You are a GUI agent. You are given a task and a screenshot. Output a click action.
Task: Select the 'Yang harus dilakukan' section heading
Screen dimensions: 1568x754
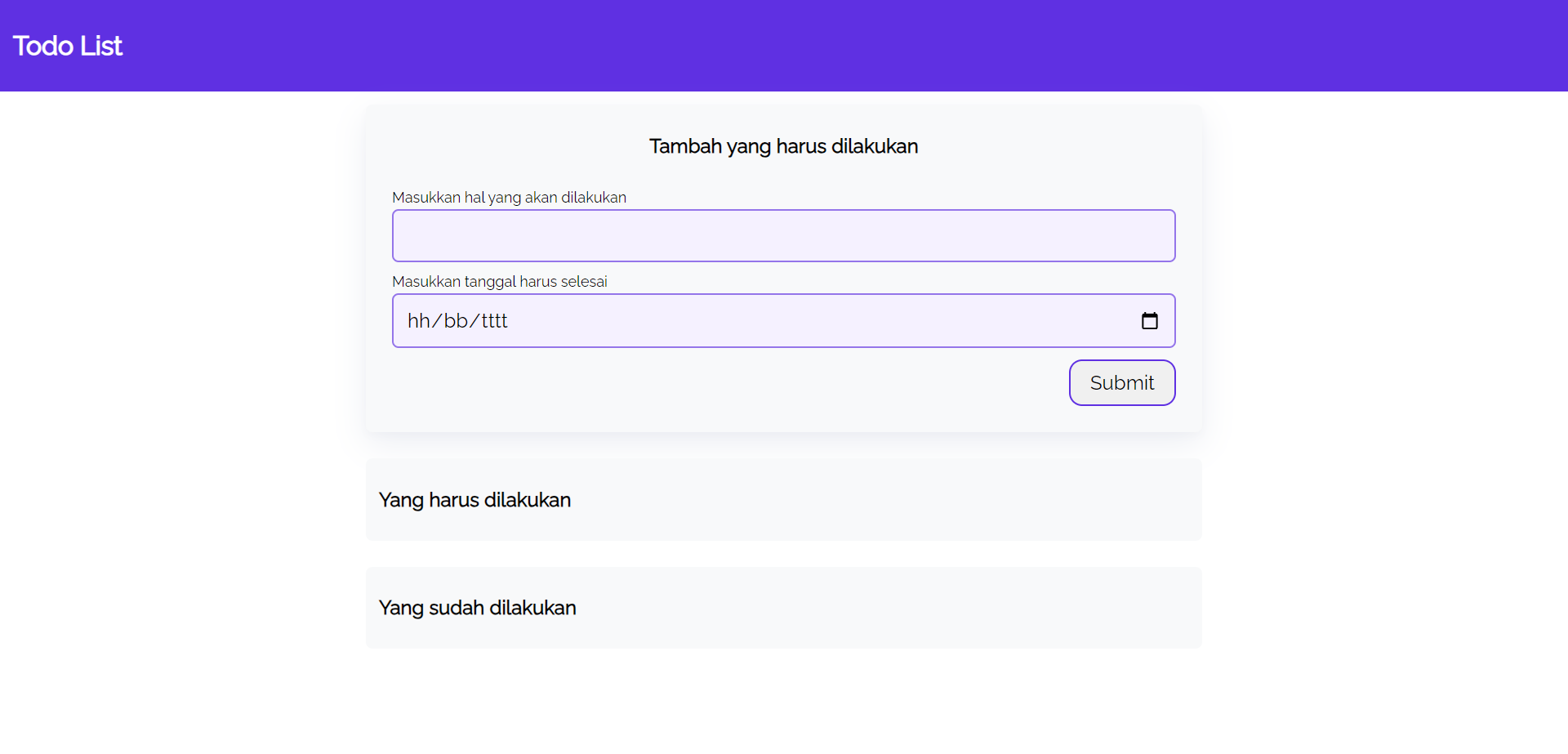pyautogui.click(x=474, y=500)
